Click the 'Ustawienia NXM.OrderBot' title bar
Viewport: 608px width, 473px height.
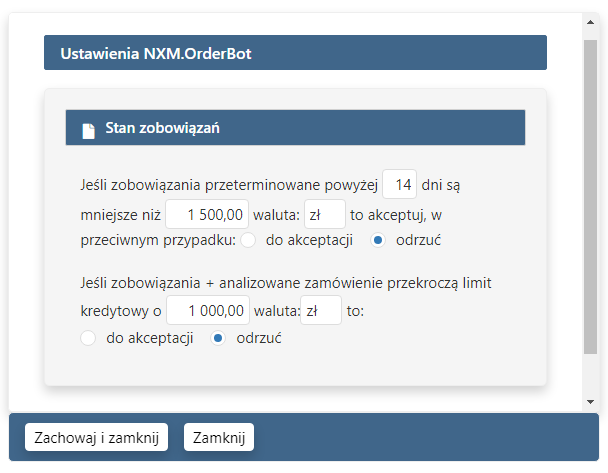click(x=295, y=53)
